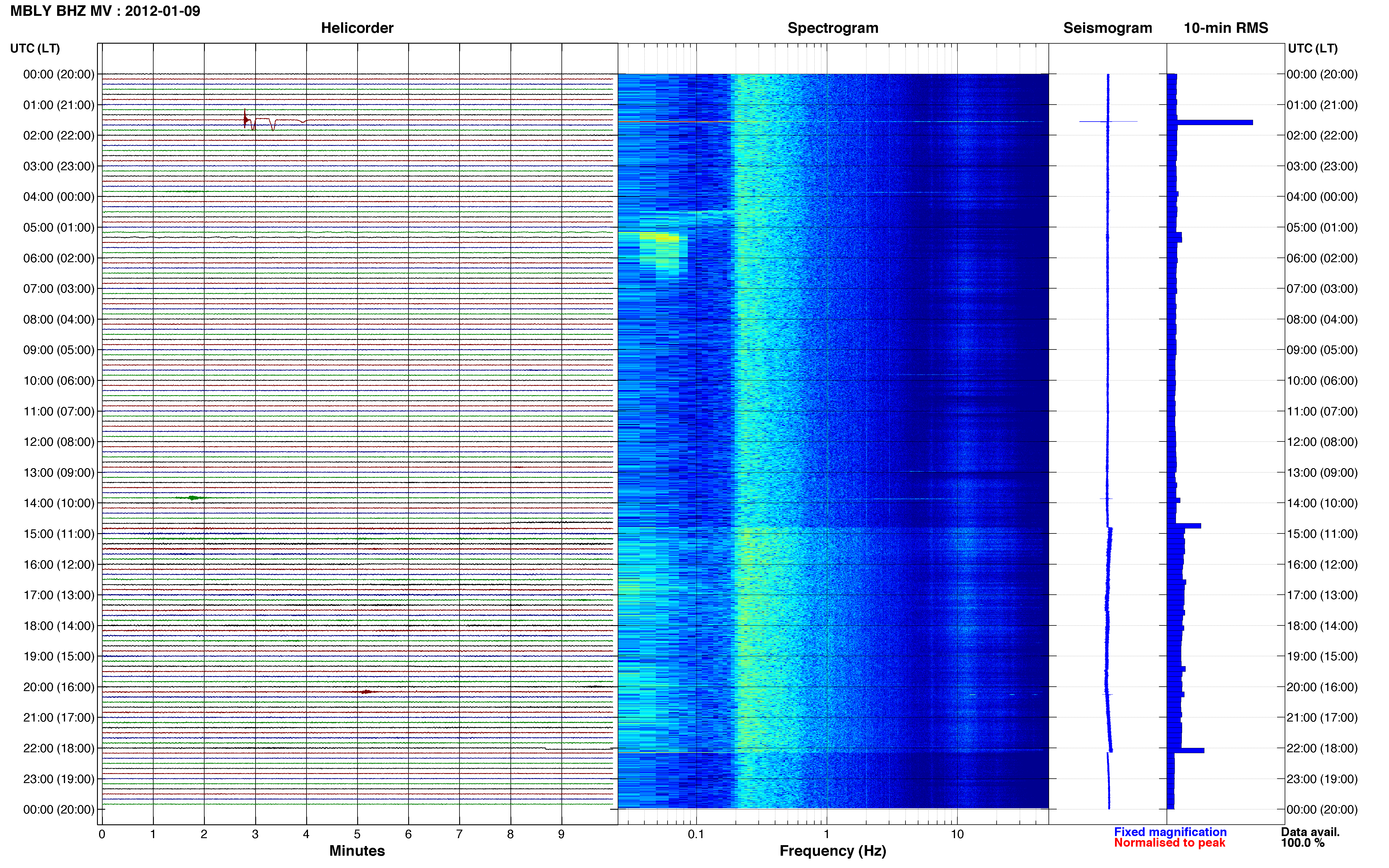
Task: Click RMS-side time label 03:00 (23:00)
Action: (1322, 166)
